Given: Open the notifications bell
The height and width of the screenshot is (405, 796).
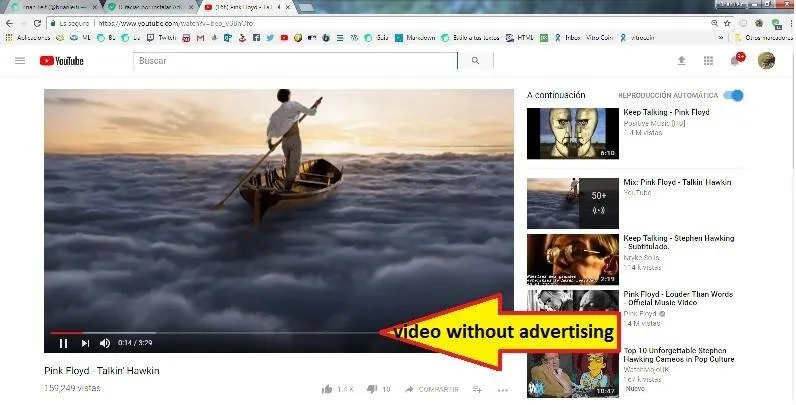Looking at the screenshot, I should click(736, 60).
